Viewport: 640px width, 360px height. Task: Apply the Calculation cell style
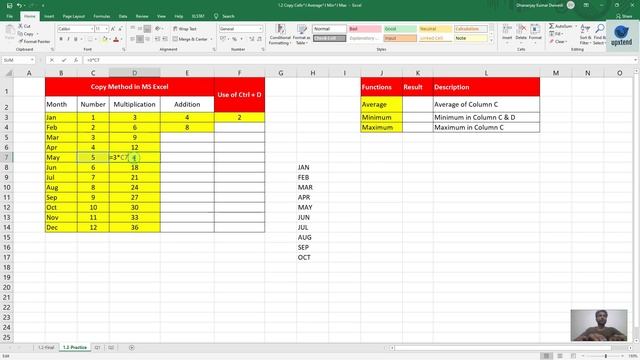tap(471, 29)
